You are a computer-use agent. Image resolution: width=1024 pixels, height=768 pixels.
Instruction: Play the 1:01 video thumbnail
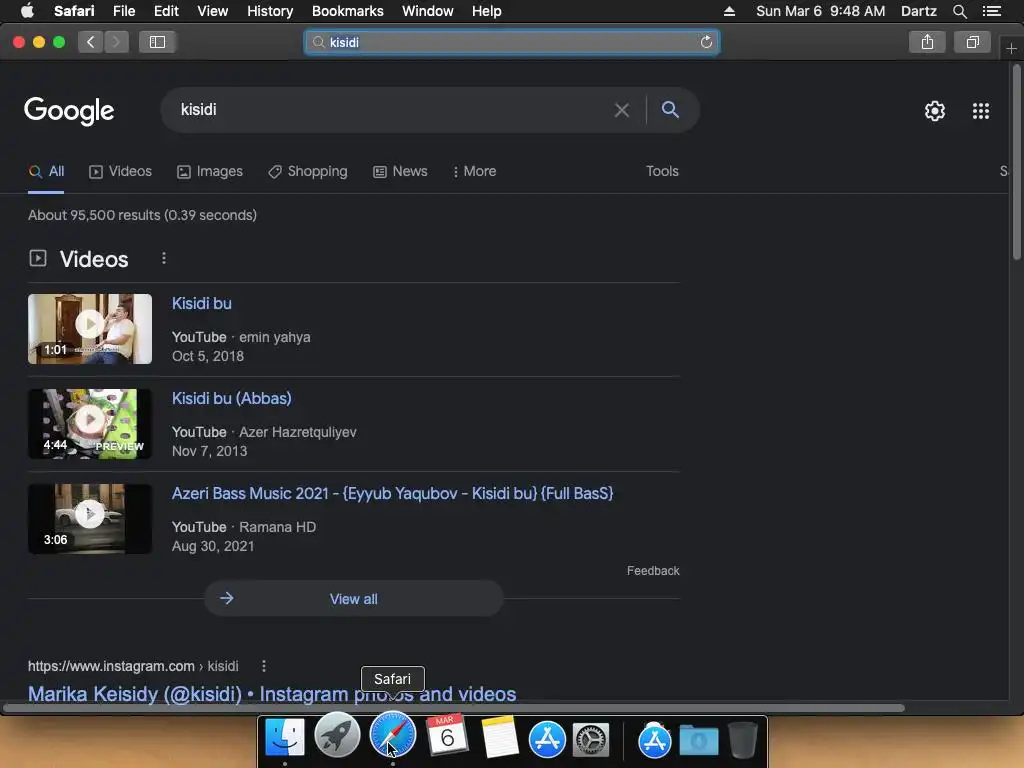point(90,328)
